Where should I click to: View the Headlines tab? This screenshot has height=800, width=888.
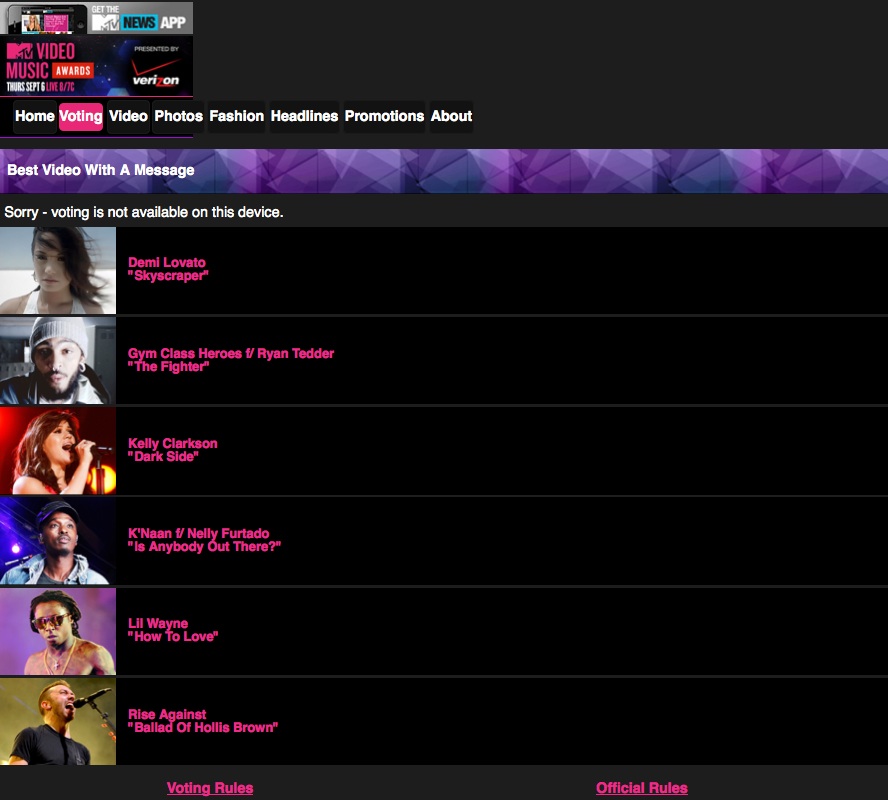tap(304, 117)
